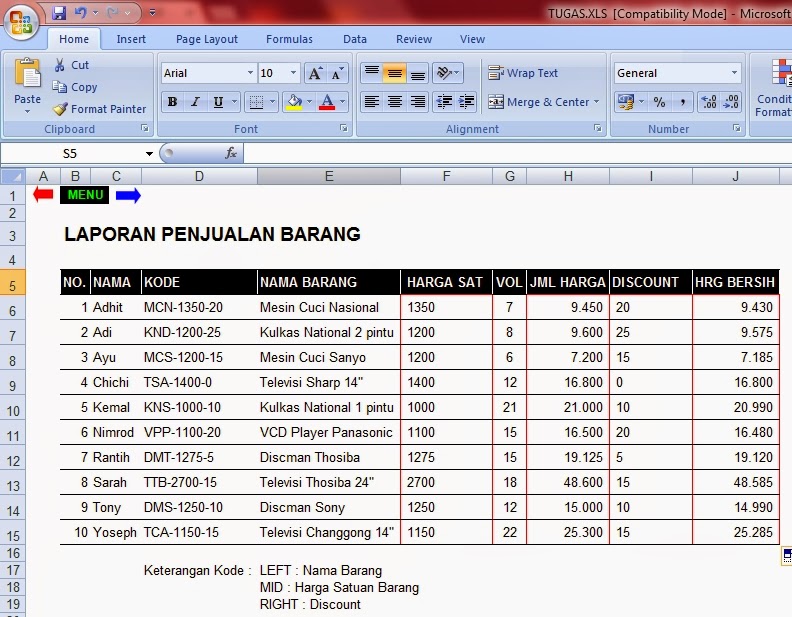Viewport: 792px width, 617px height.
Task: Click the Redo arrow icon
Action: coord(113,13)
